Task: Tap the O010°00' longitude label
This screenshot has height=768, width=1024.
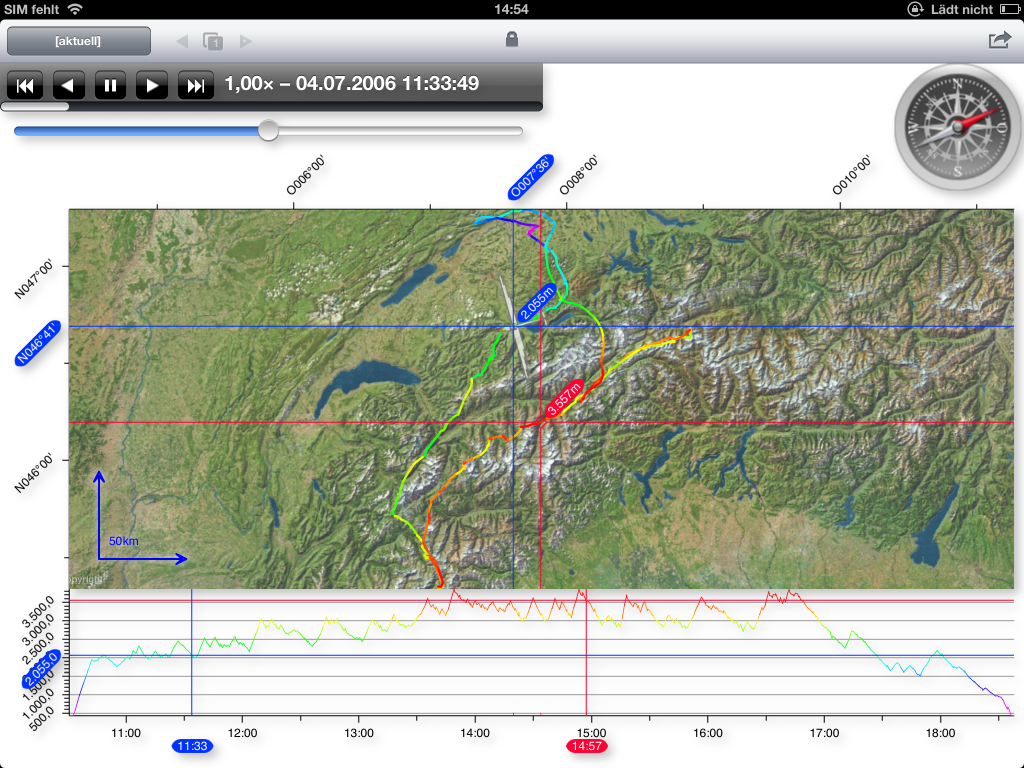Action: coord(851,175)
